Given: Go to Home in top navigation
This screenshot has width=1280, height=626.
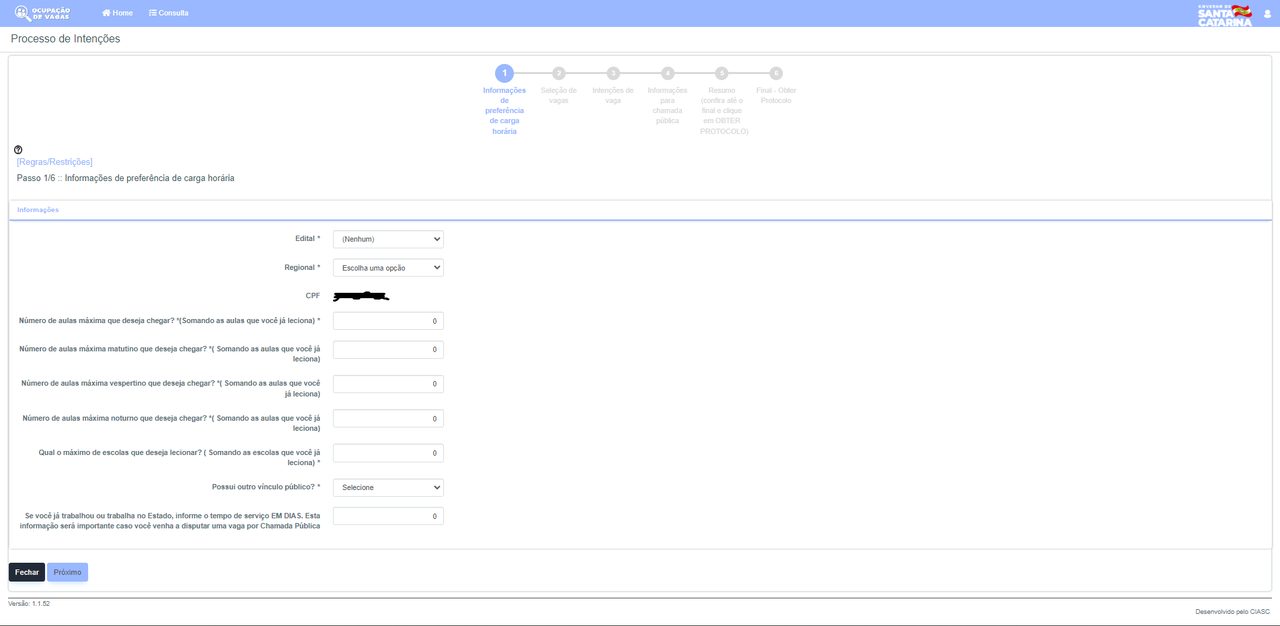Looking at the screenshot, I should (117, 13).
